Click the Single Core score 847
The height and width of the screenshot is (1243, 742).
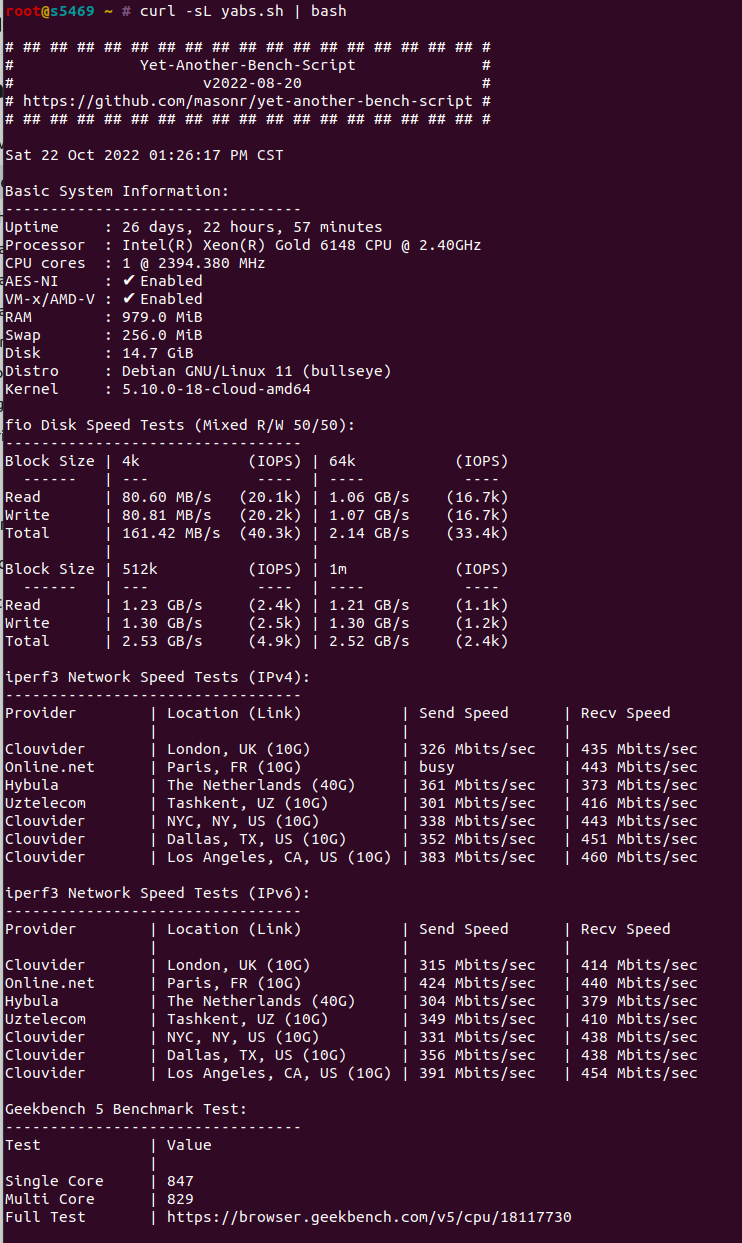(180, 1181)
